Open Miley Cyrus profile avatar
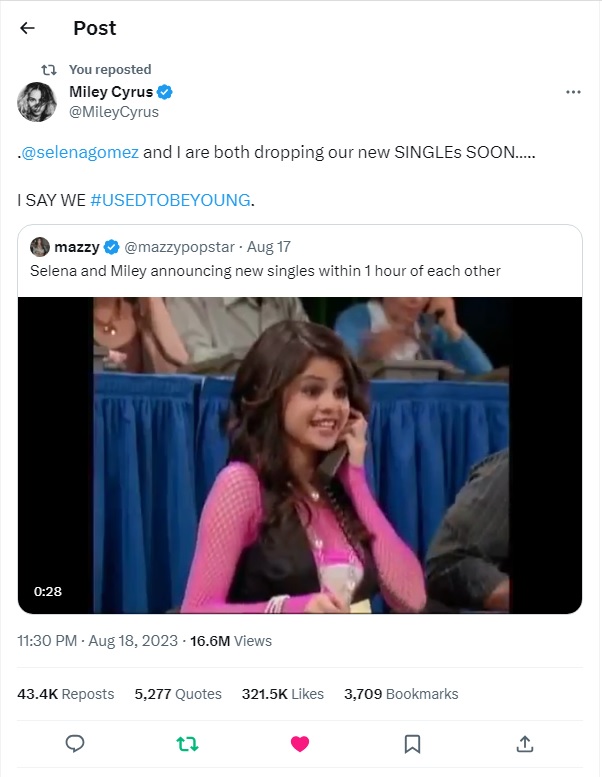602x777 pixels. (x=36, y=102)
